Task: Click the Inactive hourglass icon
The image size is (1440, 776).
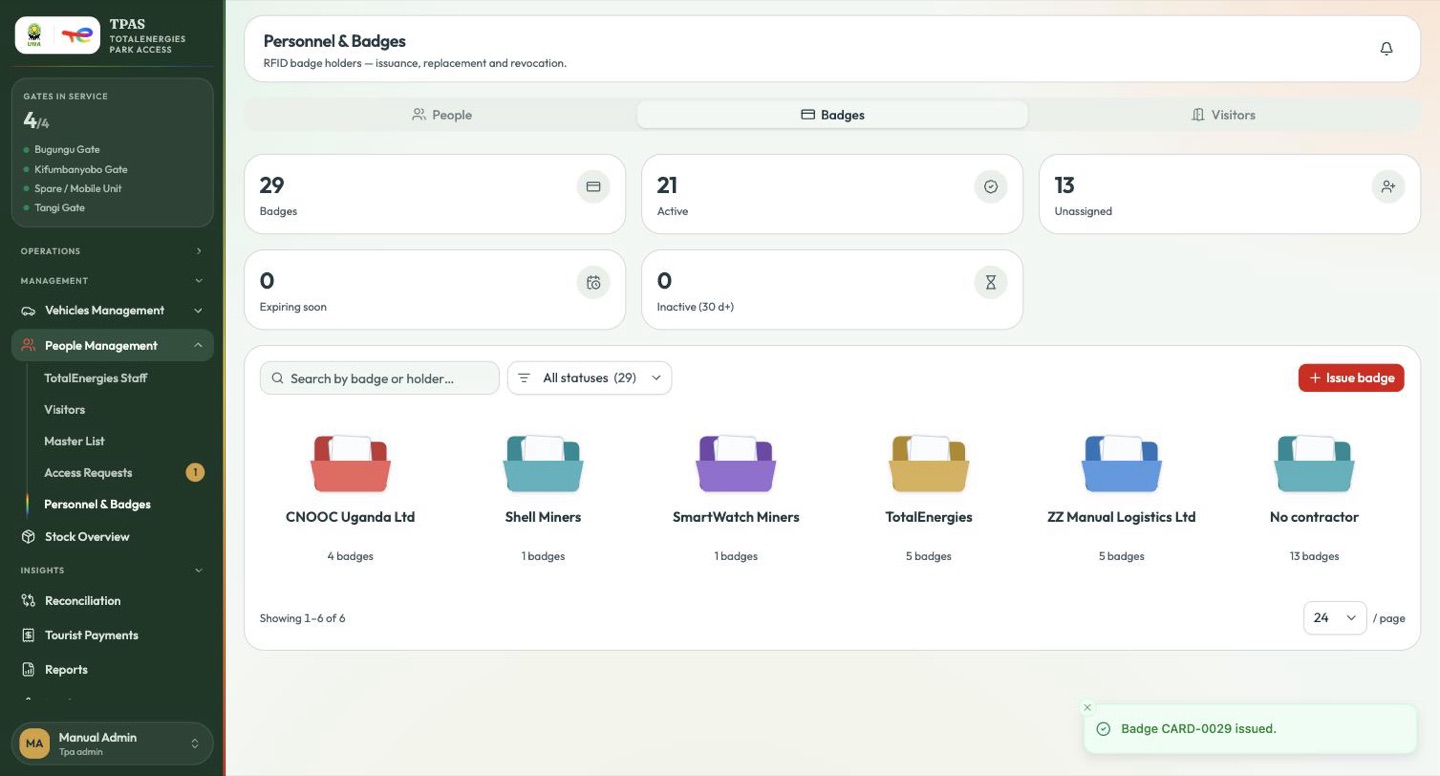Action: click(x=991, y=283)
